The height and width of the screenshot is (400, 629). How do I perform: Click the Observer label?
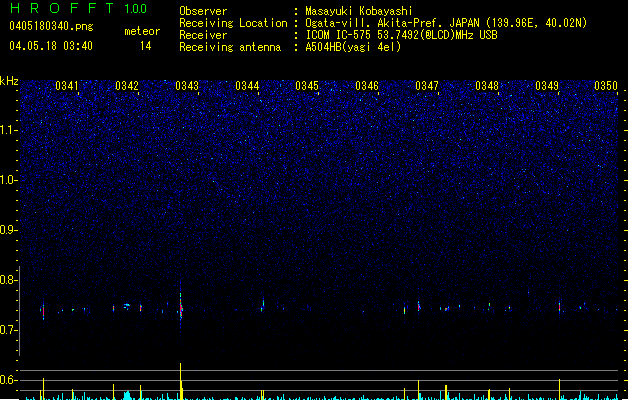click(203, 11)
